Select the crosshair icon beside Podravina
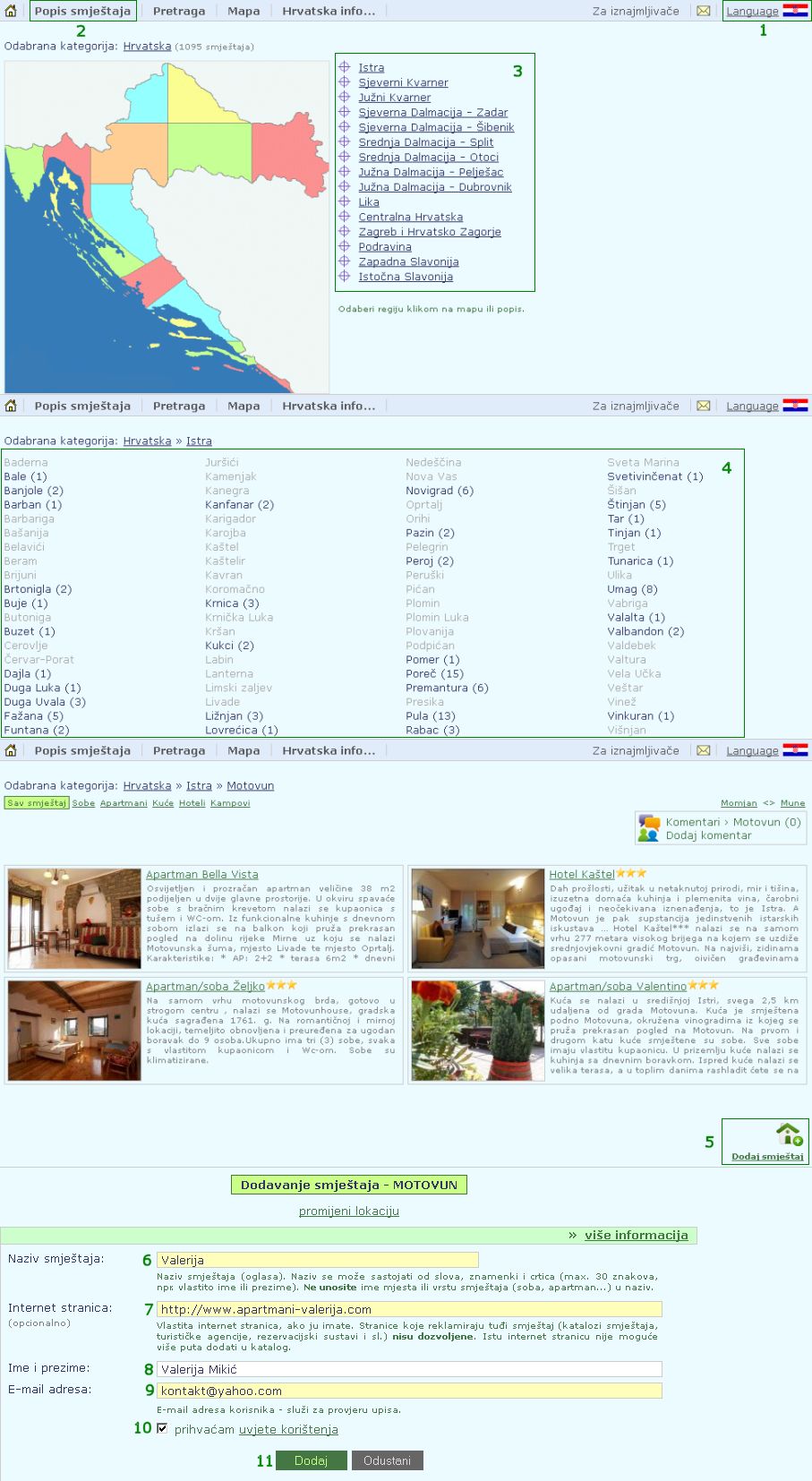 (x=344, y=246)
